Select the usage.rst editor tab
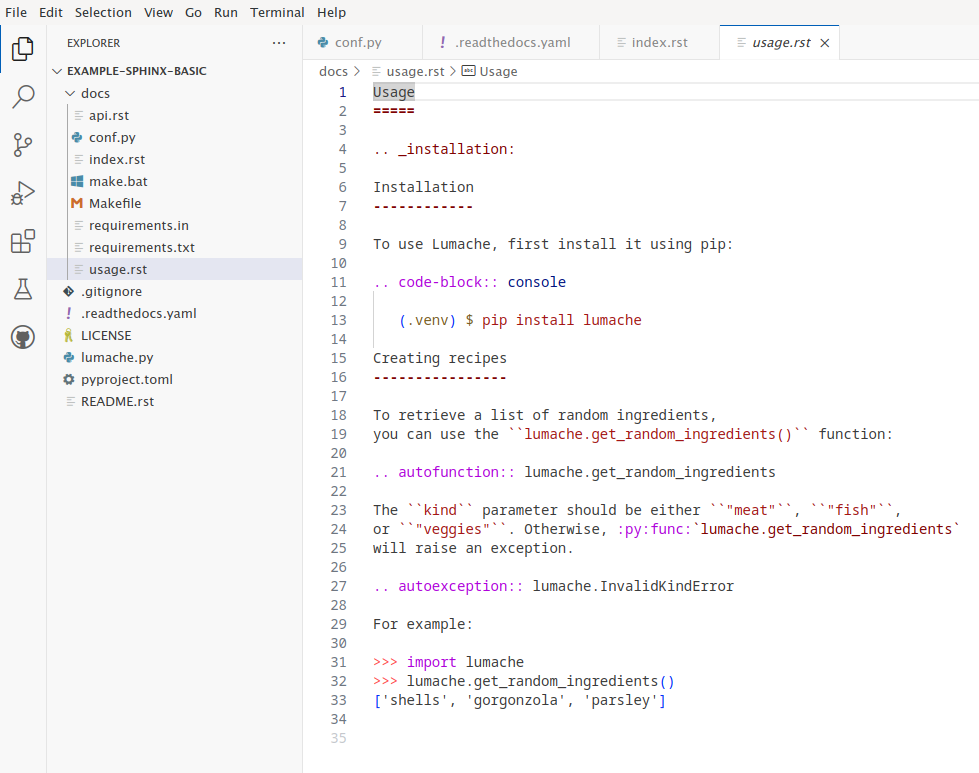Viewport: 979px width, 773px height. (x=780, y=42)
